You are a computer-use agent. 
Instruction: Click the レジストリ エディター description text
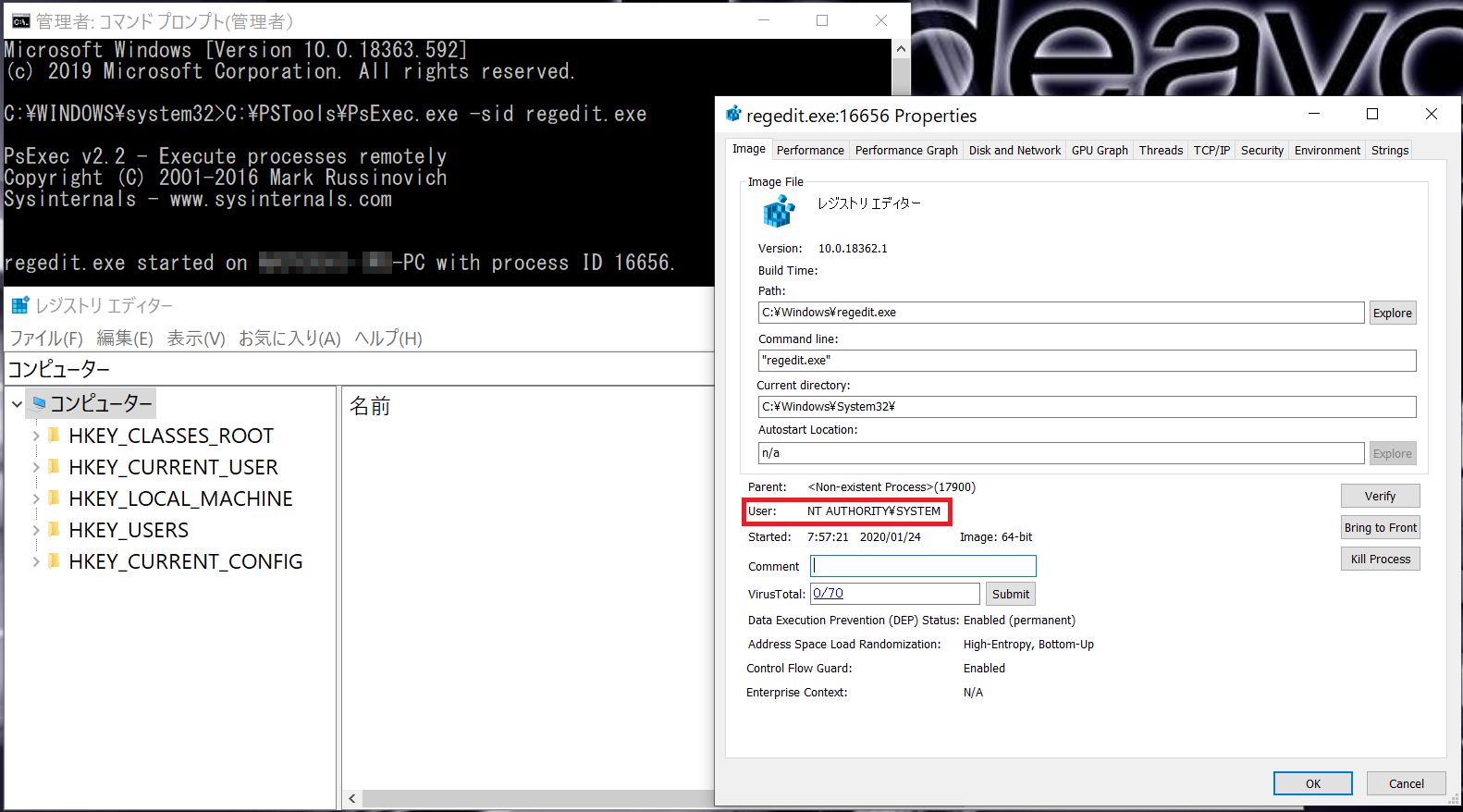point(869,203)
